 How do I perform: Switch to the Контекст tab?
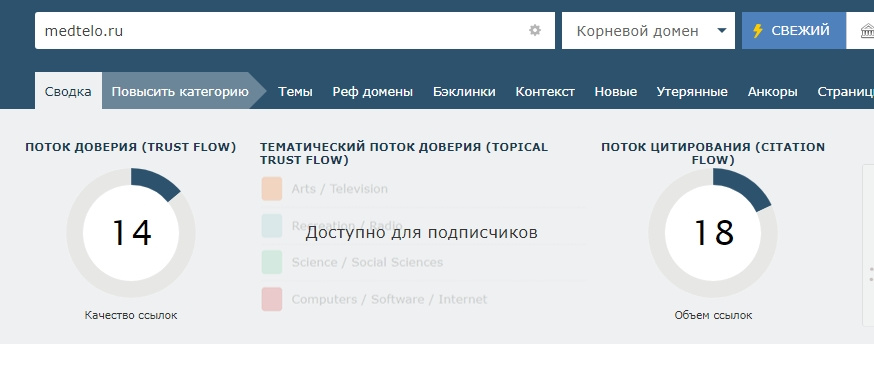tap(545, 92)
